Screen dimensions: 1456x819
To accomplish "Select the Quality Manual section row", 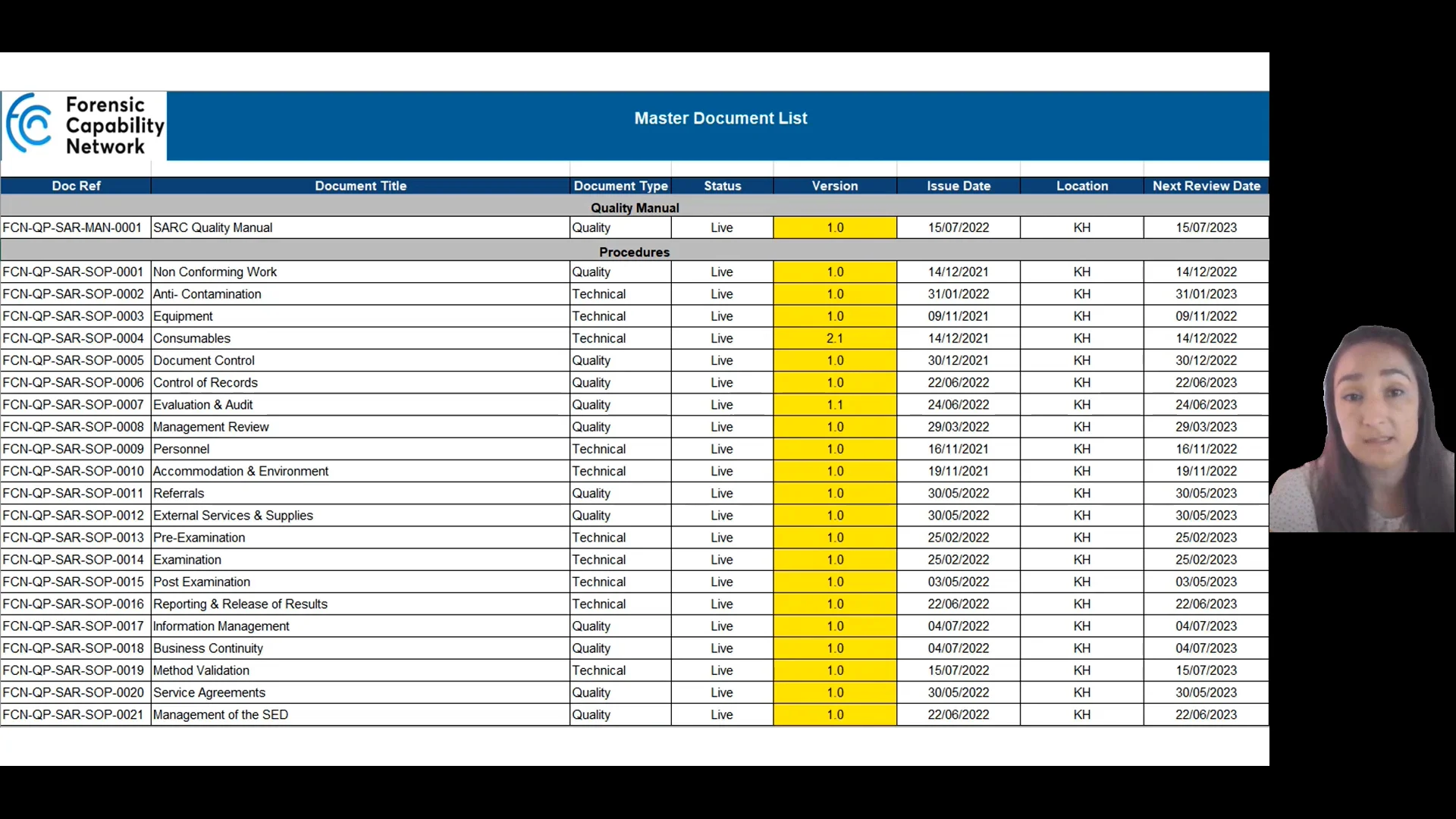I will [635, 208].
